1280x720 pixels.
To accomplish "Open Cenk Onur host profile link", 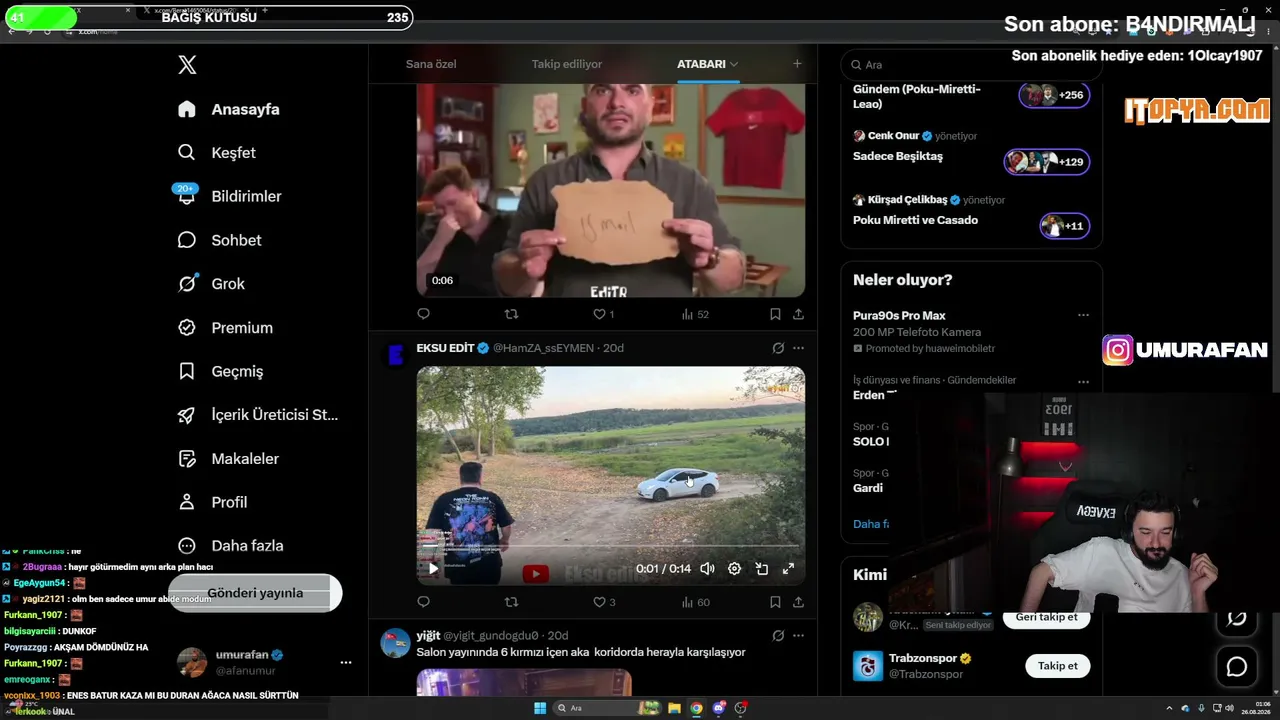I will point(893,136).
